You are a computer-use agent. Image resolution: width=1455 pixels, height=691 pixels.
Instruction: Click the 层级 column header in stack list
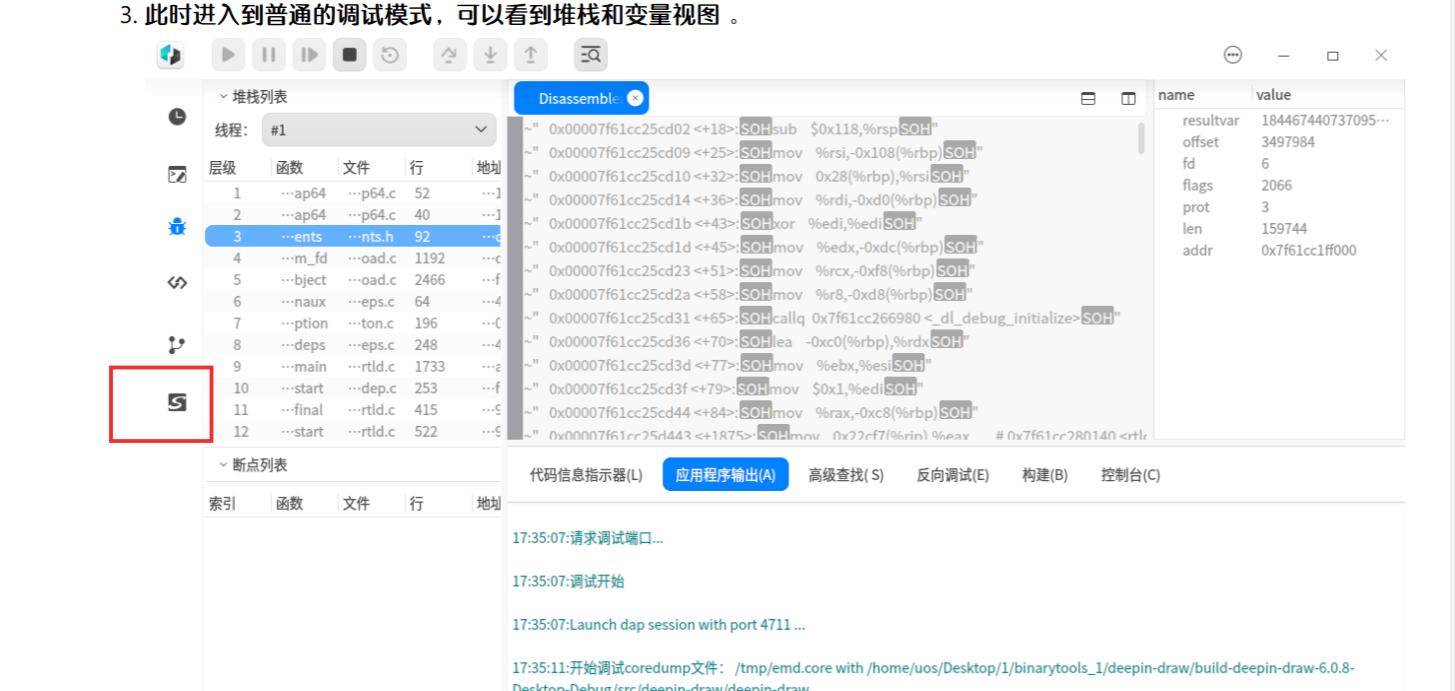[222, 168]
